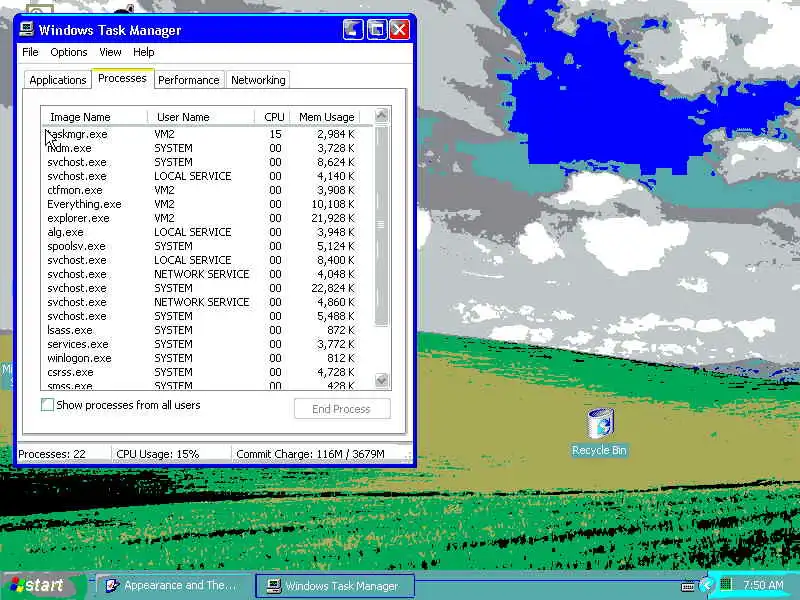Click the 21,928 K memory value
This screenshot has height=600, width=800.
tap(333, 218)
